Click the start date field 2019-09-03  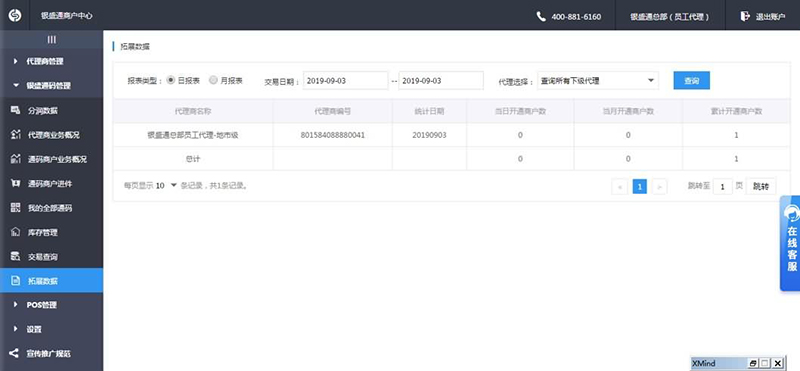tap(345, 81)
